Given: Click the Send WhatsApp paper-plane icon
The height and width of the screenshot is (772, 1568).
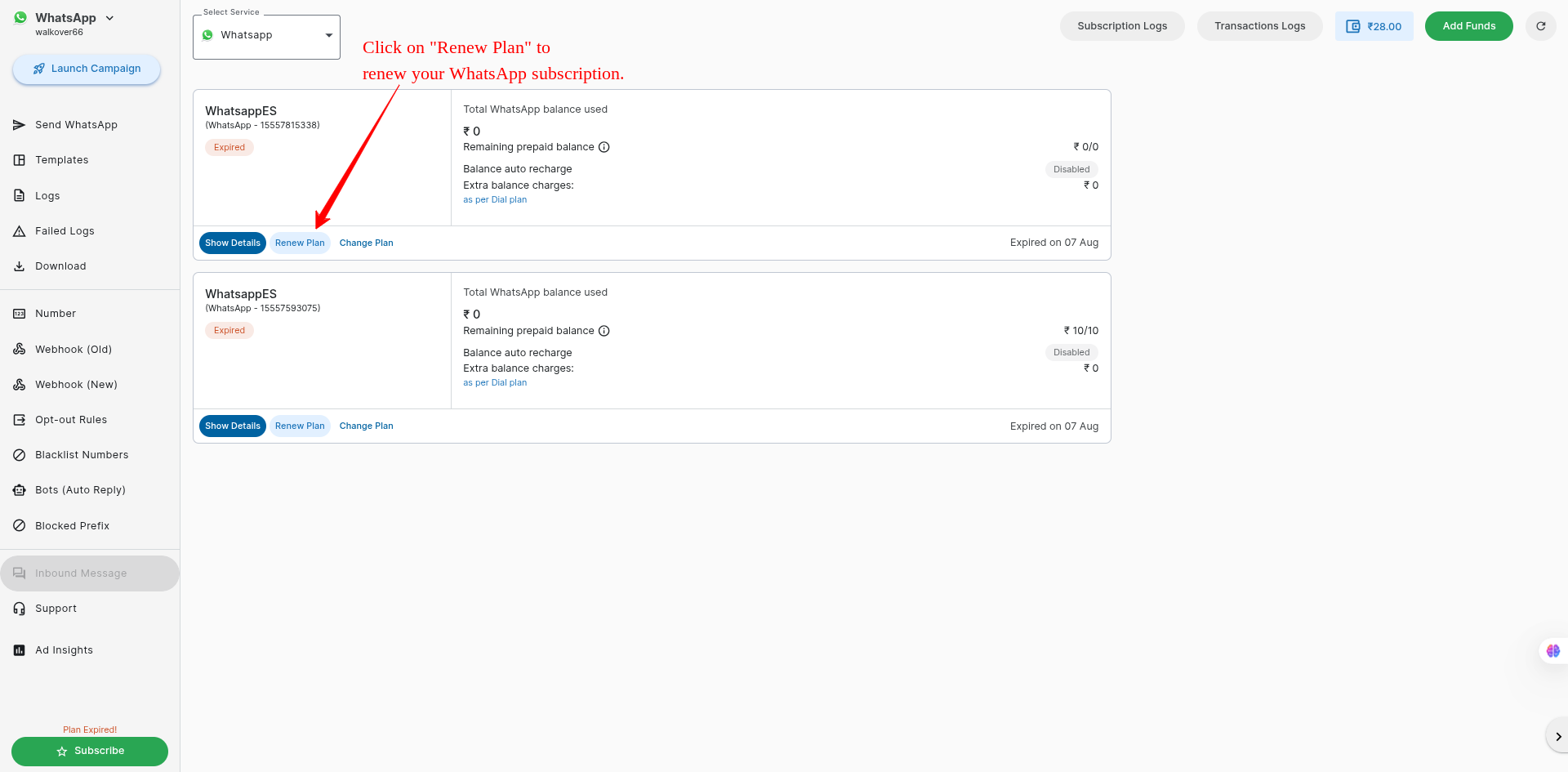Looking at the screenshot, I should (x=19, y=125).
